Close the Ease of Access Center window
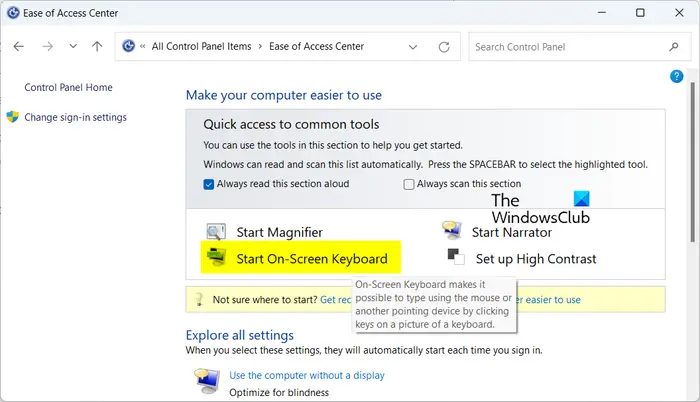 coord(679,13)
